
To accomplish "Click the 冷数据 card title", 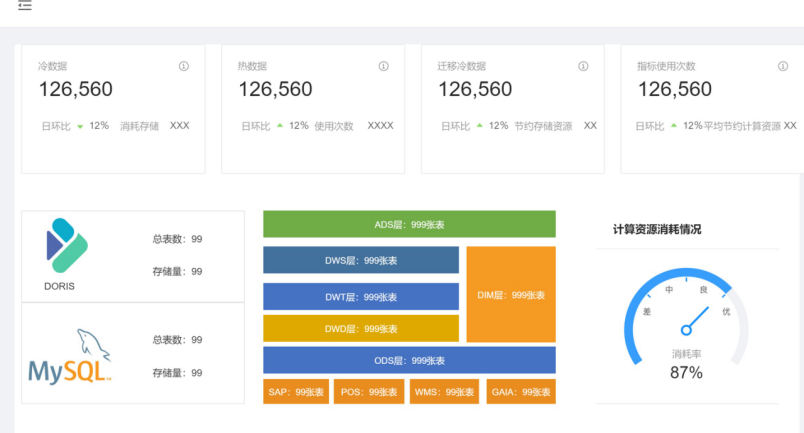I will pyautogui.click(x=52, y=66).
